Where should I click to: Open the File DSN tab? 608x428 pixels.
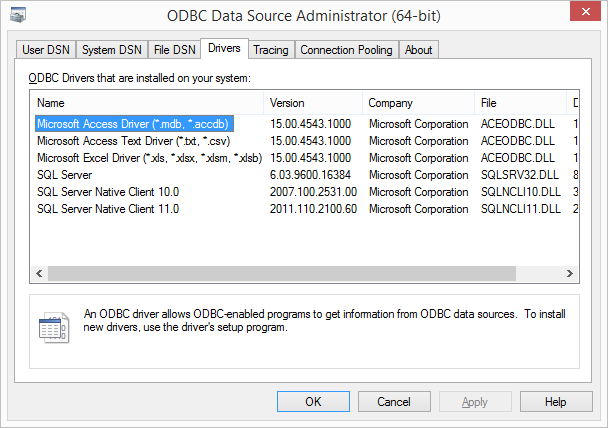tap(174, 50)
